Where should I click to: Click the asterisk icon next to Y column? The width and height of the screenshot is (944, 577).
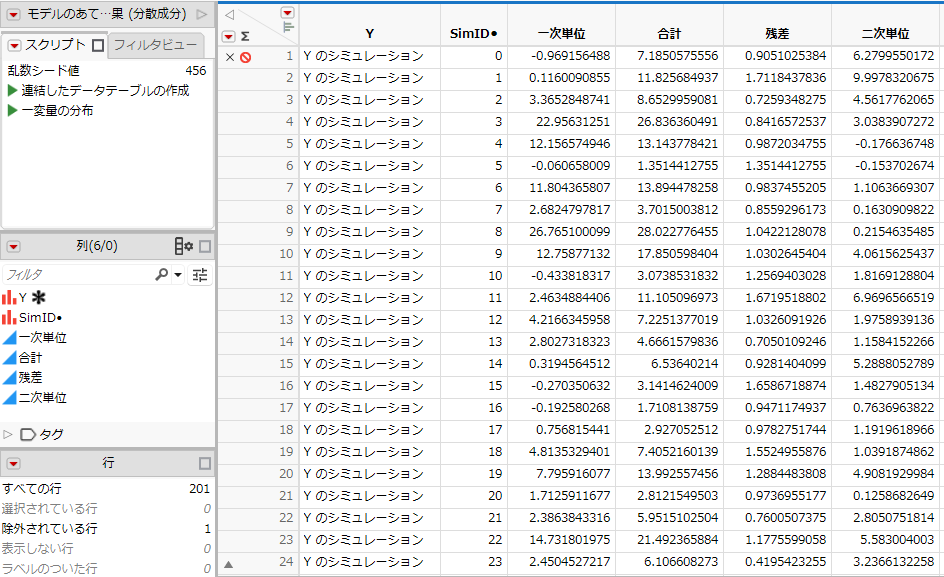click(x=39, y=298)
